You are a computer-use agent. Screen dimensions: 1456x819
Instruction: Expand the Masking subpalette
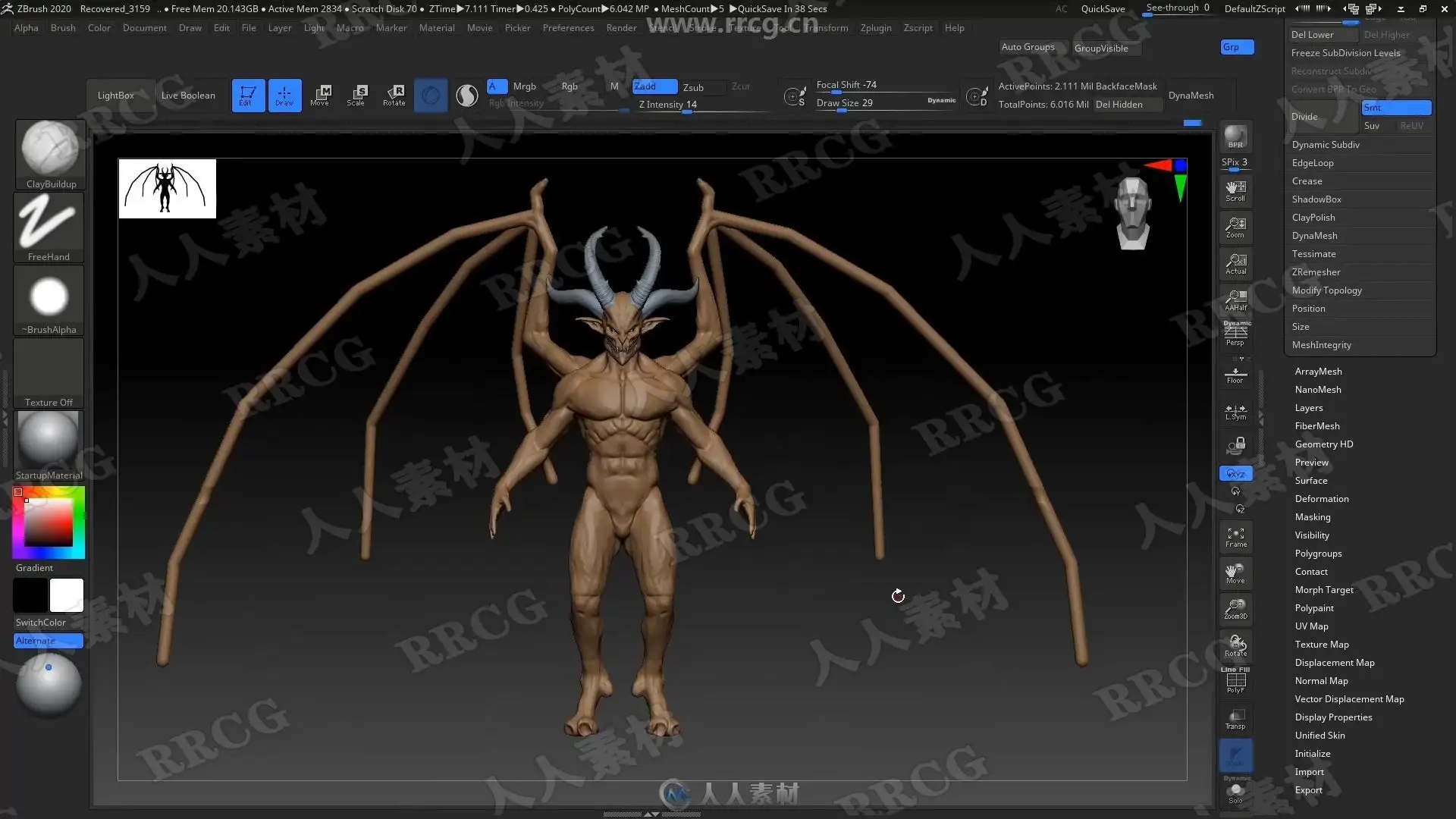[1312, 517]
